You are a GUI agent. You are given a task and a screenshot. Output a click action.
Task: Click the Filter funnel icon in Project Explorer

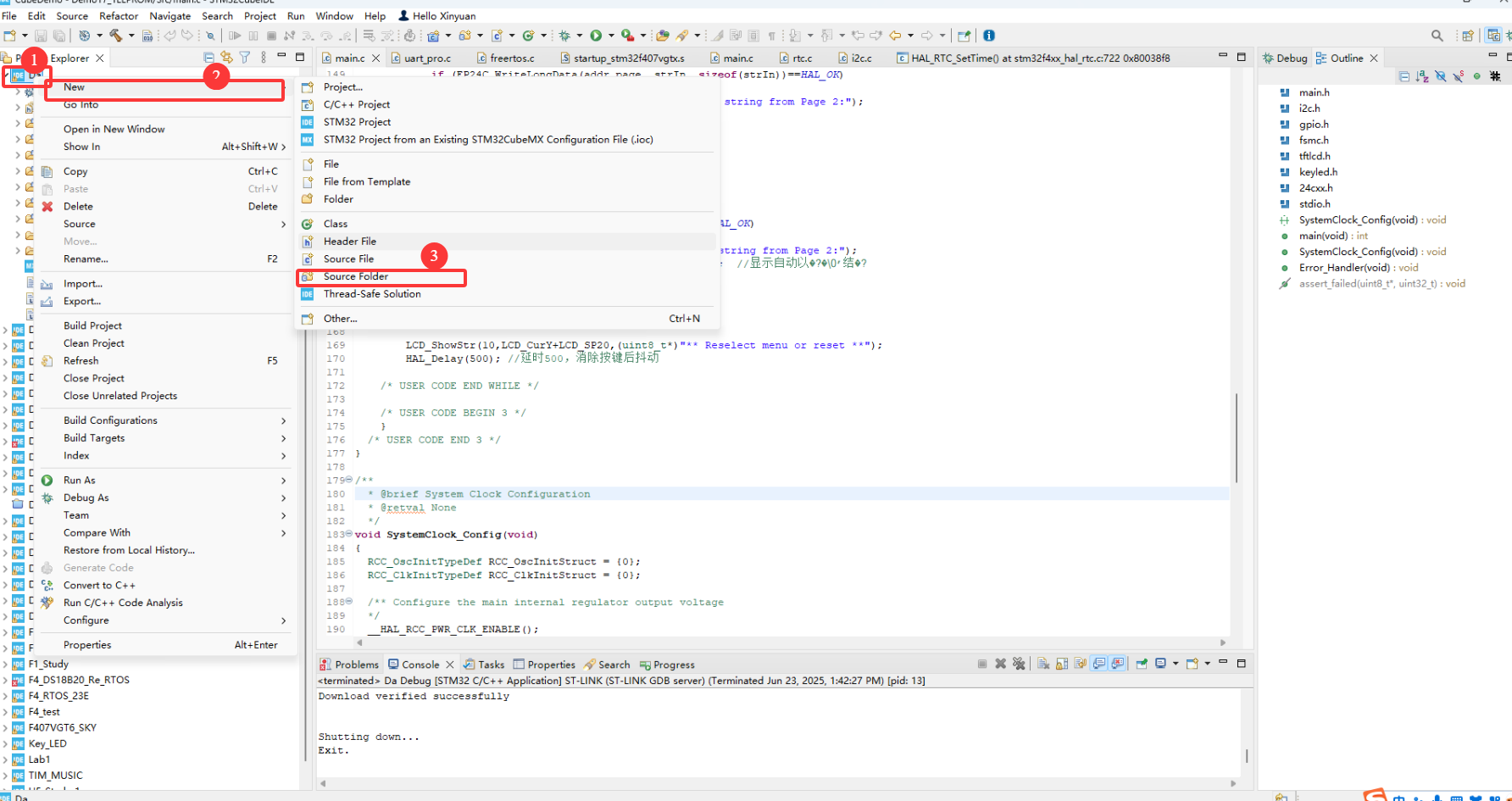tap(245, 58)
